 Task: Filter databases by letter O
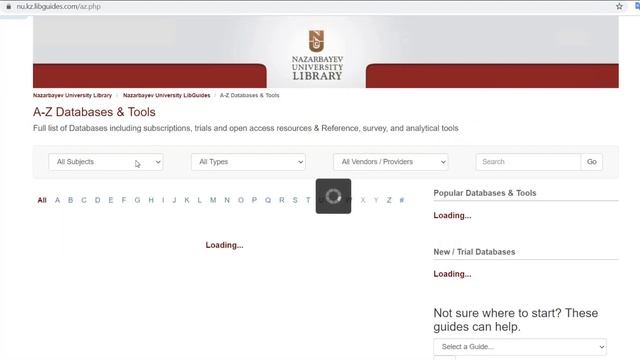241,200
